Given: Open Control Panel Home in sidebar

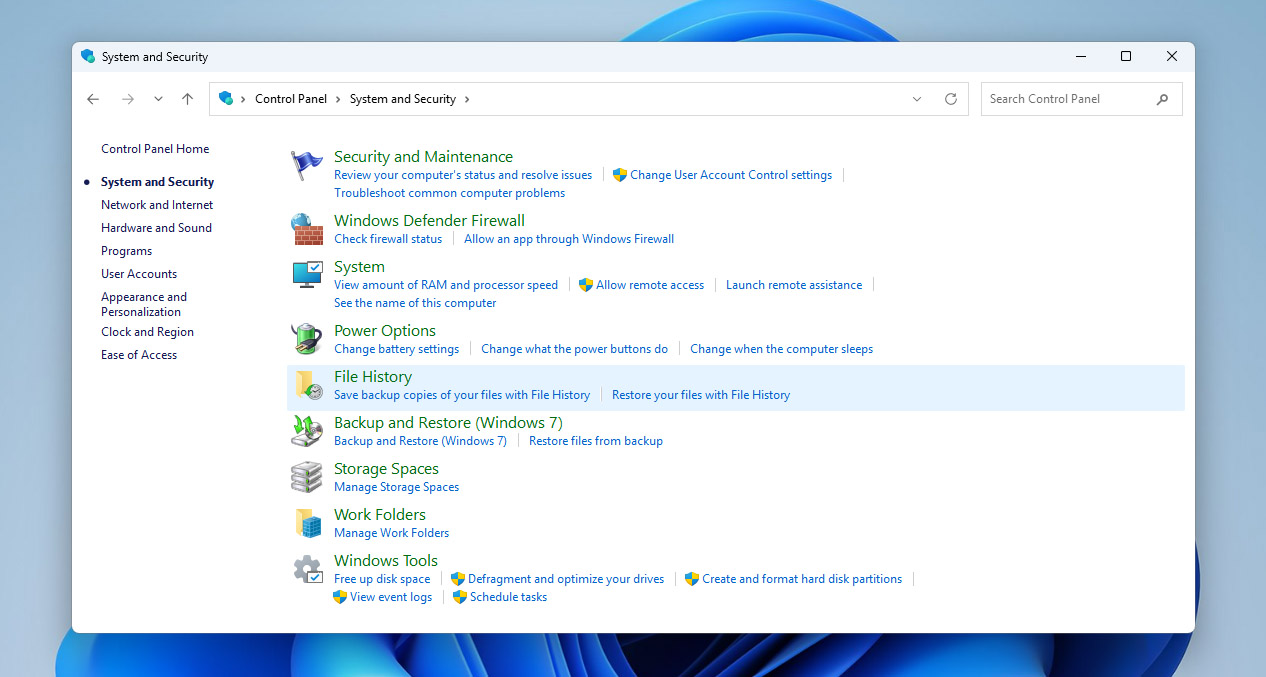Looking at the screenshot, I should click(155, 149).
